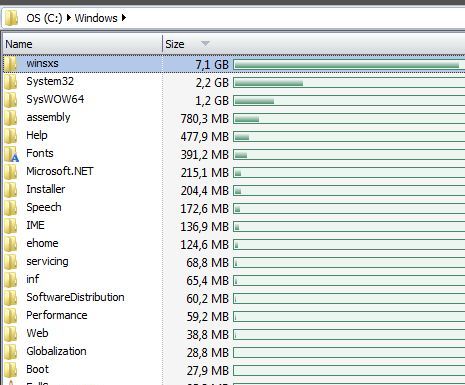The height and width of the screenshot is (385, 465).
Task: Sort by the Name column header
Action: click(x=83, y=44)
